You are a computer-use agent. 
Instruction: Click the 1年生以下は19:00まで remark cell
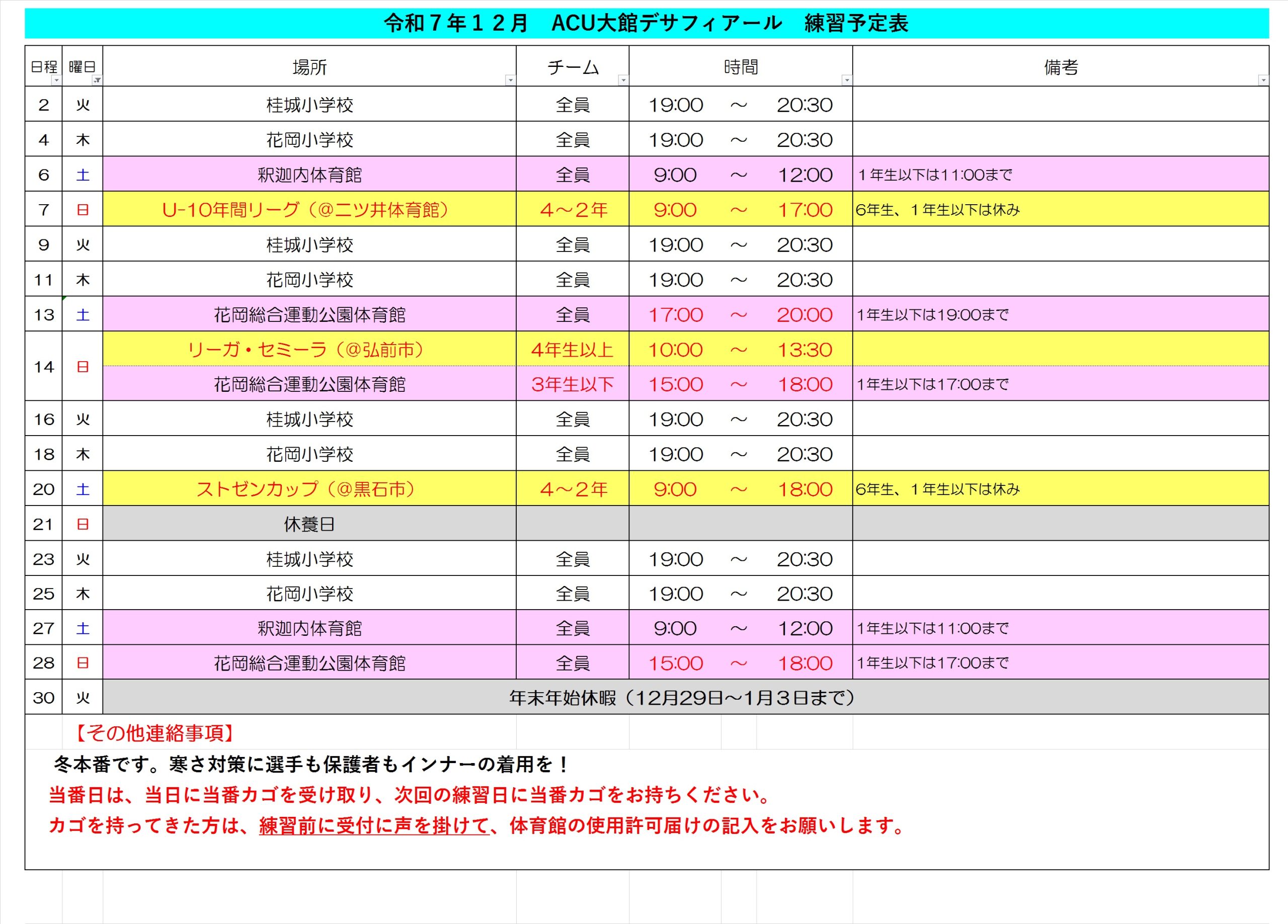coord(932,315)
